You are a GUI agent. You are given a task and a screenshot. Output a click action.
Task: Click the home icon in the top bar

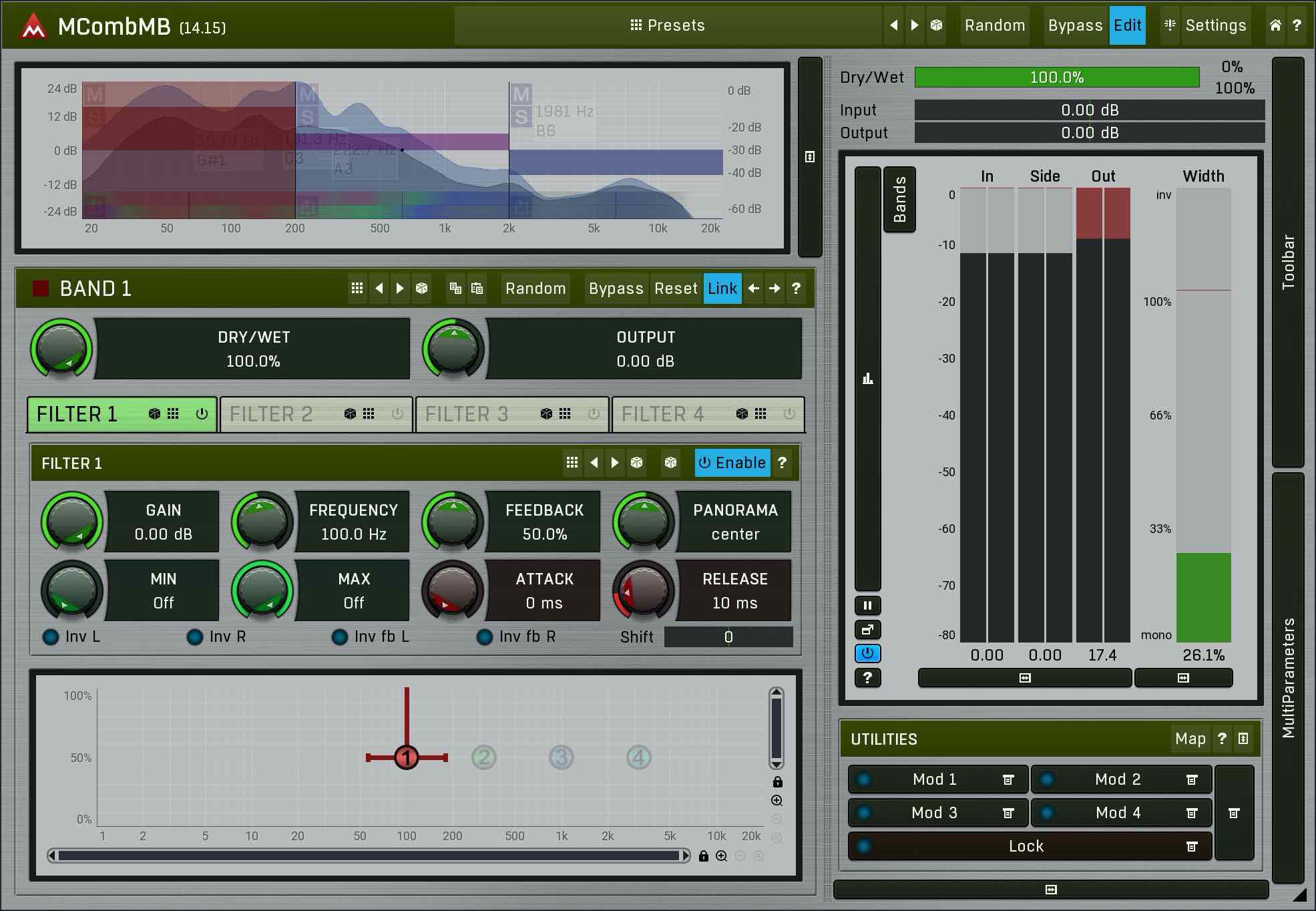click(x=1275, y=25)
